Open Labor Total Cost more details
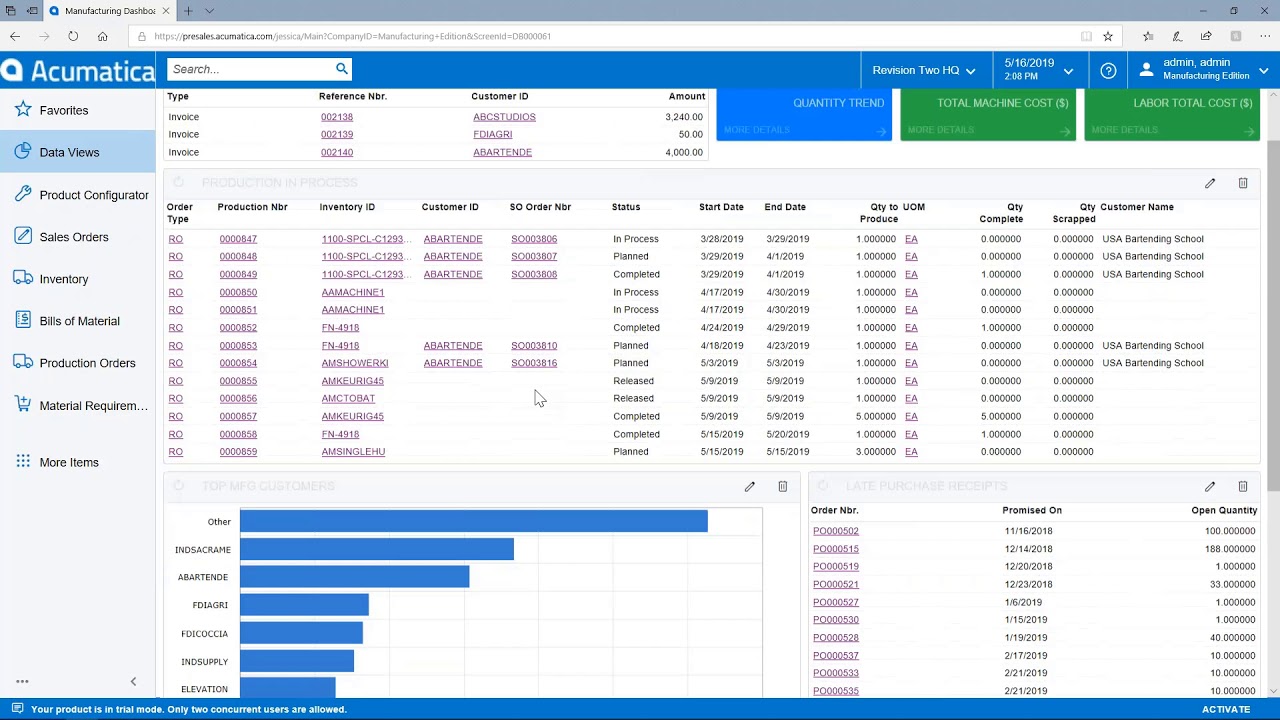This screenshot has width=1280, height=720. (1172, 130)
